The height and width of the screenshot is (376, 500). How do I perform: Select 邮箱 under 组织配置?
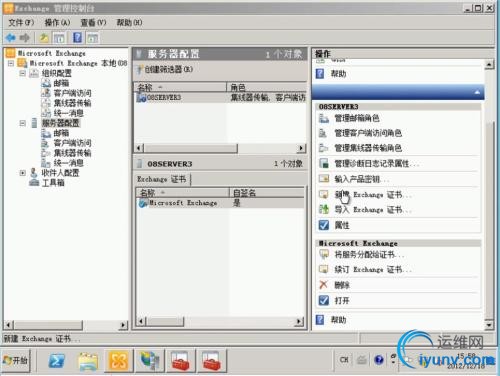point(61,83)
